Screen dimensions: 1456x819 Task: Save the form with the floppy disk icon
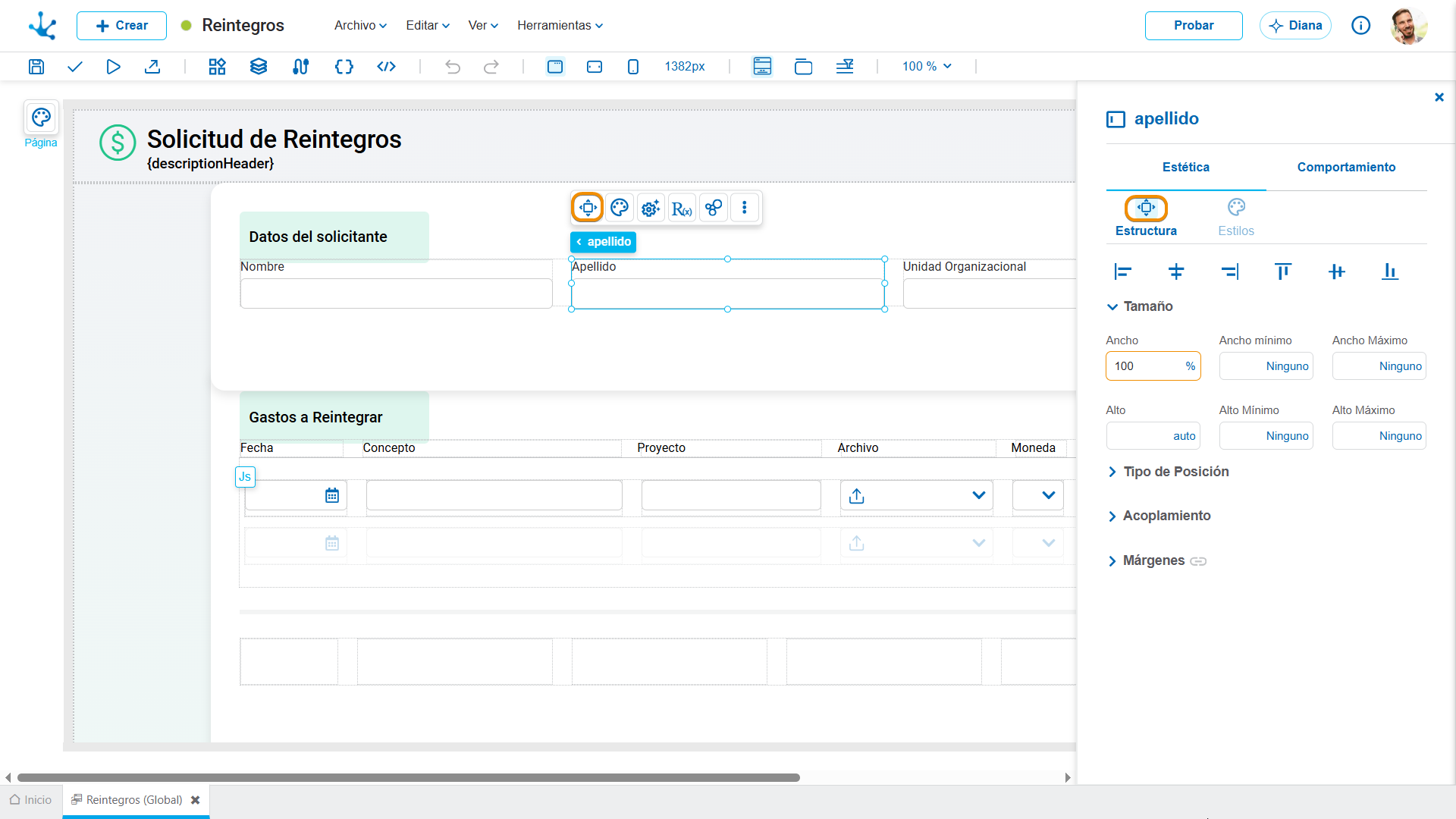click(36, 67)
